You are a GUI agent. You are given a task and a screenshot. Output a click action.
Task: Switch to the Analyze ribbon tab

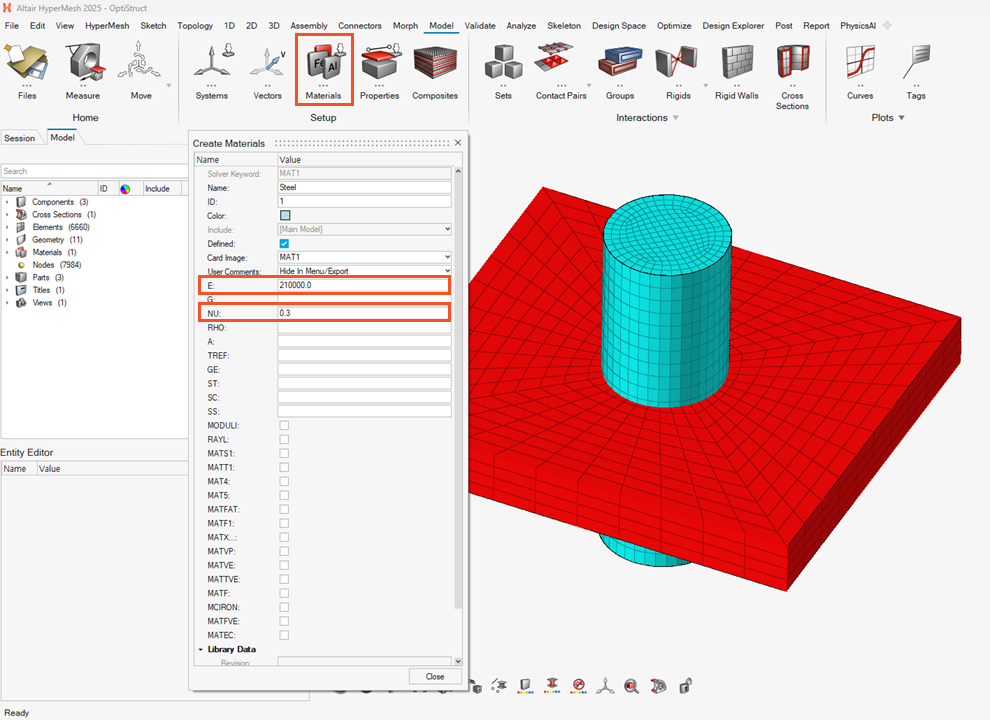521,26
